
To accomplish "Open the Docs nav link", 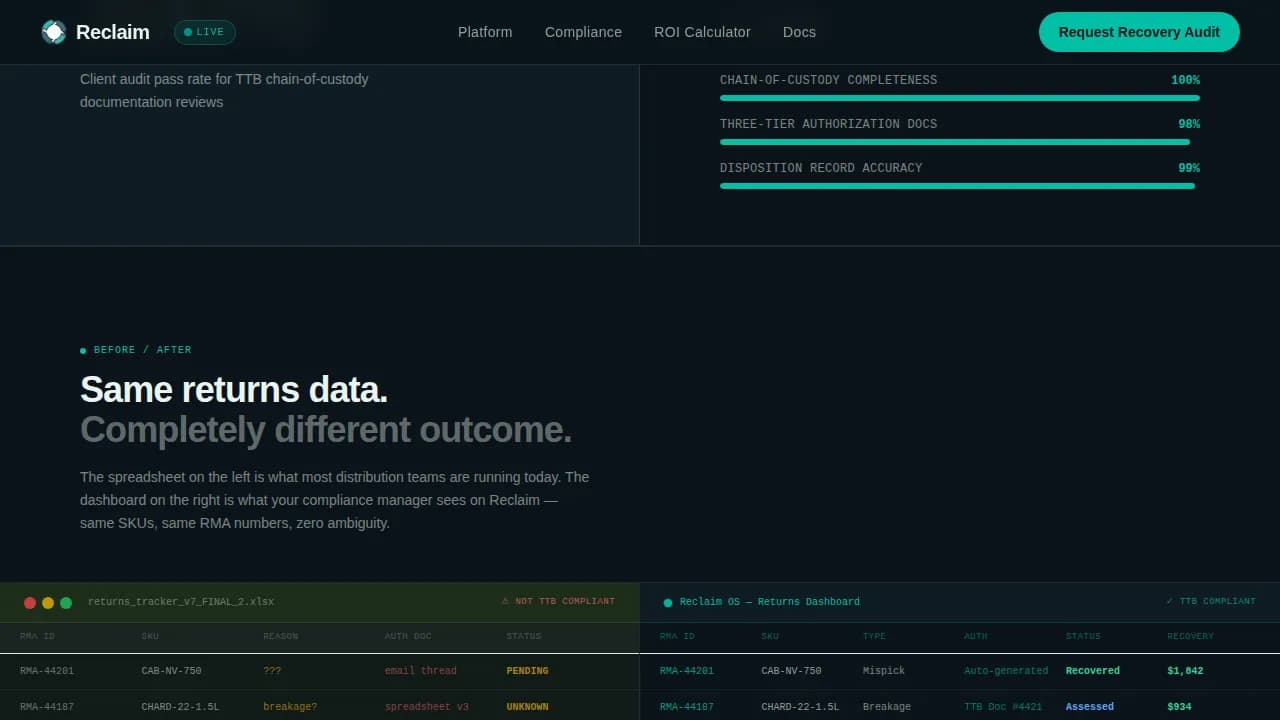I will [799, 32].
